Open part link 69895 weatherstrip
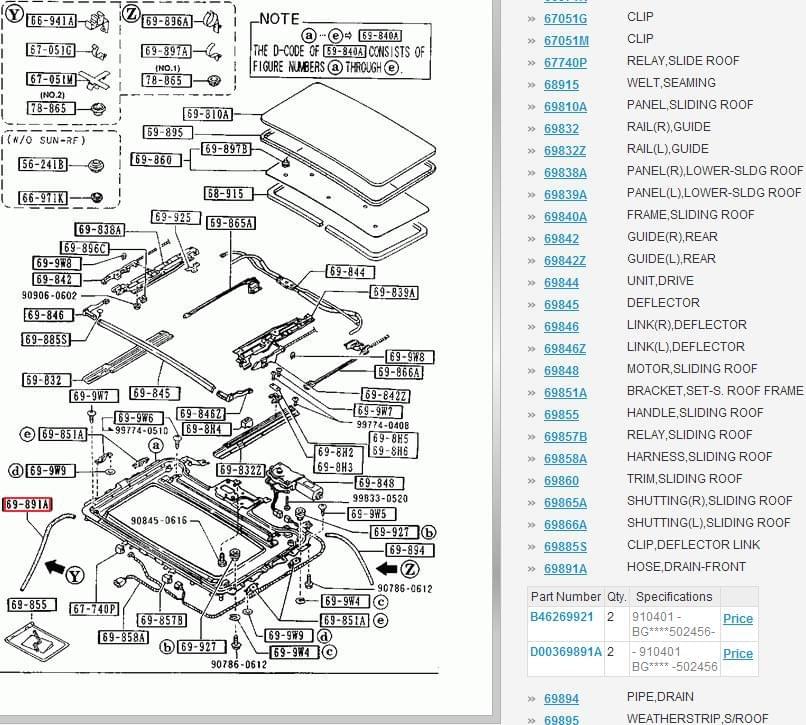This screenshot has height=725, width=806. click(561, 719)
